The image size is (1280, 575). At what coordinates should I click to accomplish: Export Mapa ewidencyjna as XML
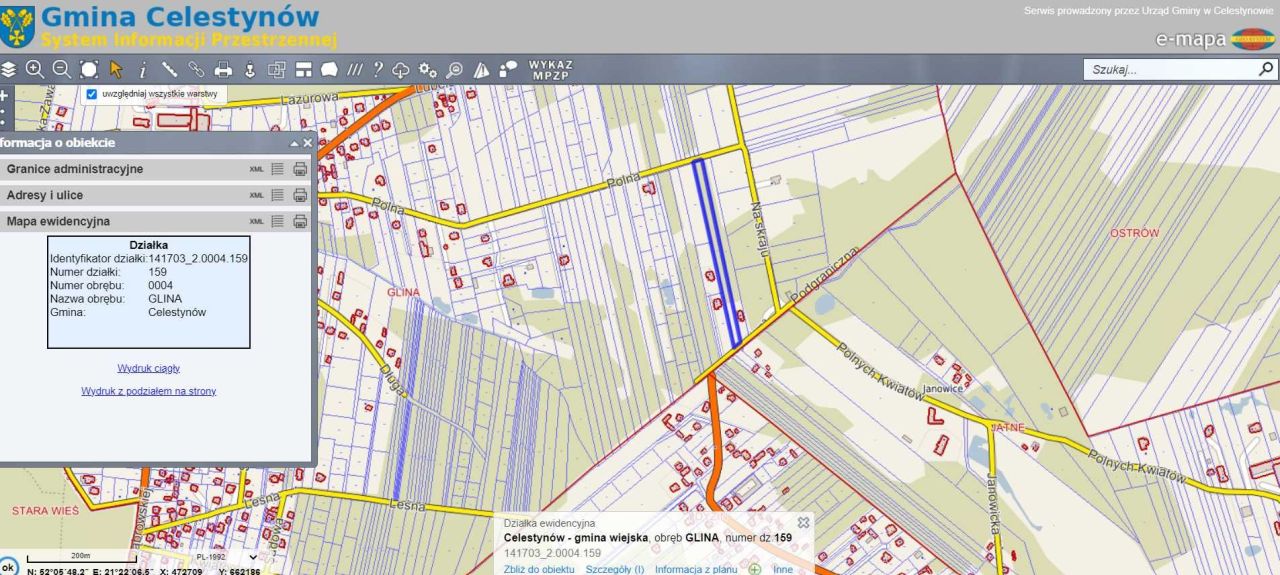[256, 221]
